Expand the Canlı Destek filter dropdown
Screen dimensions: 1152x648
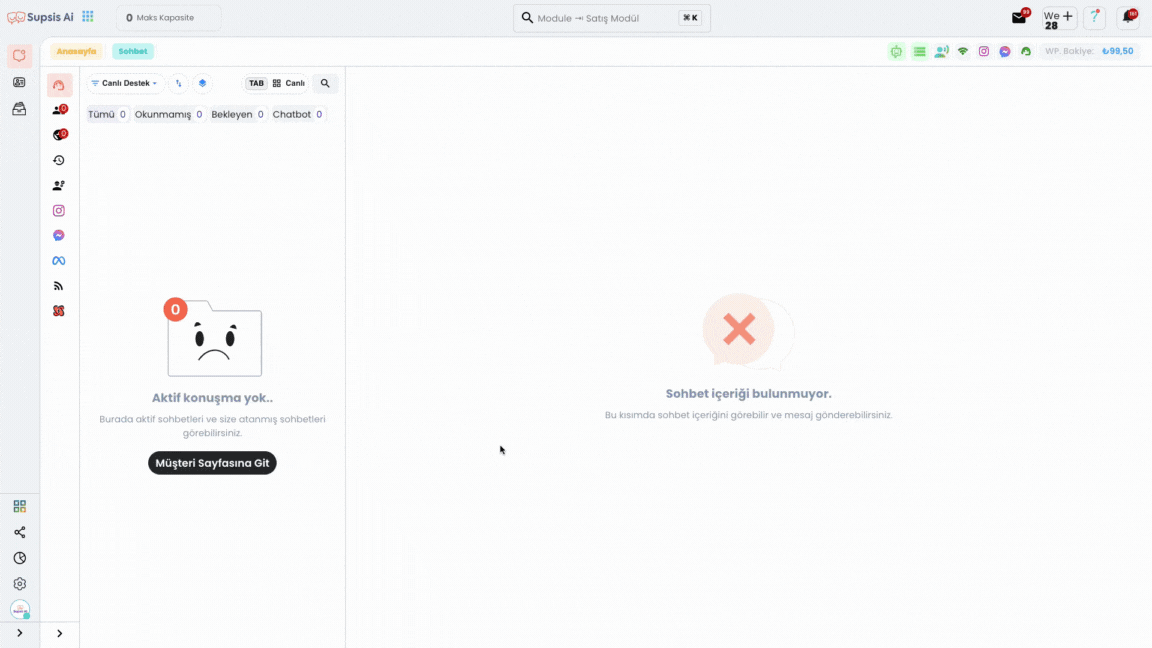pos(124,83)
